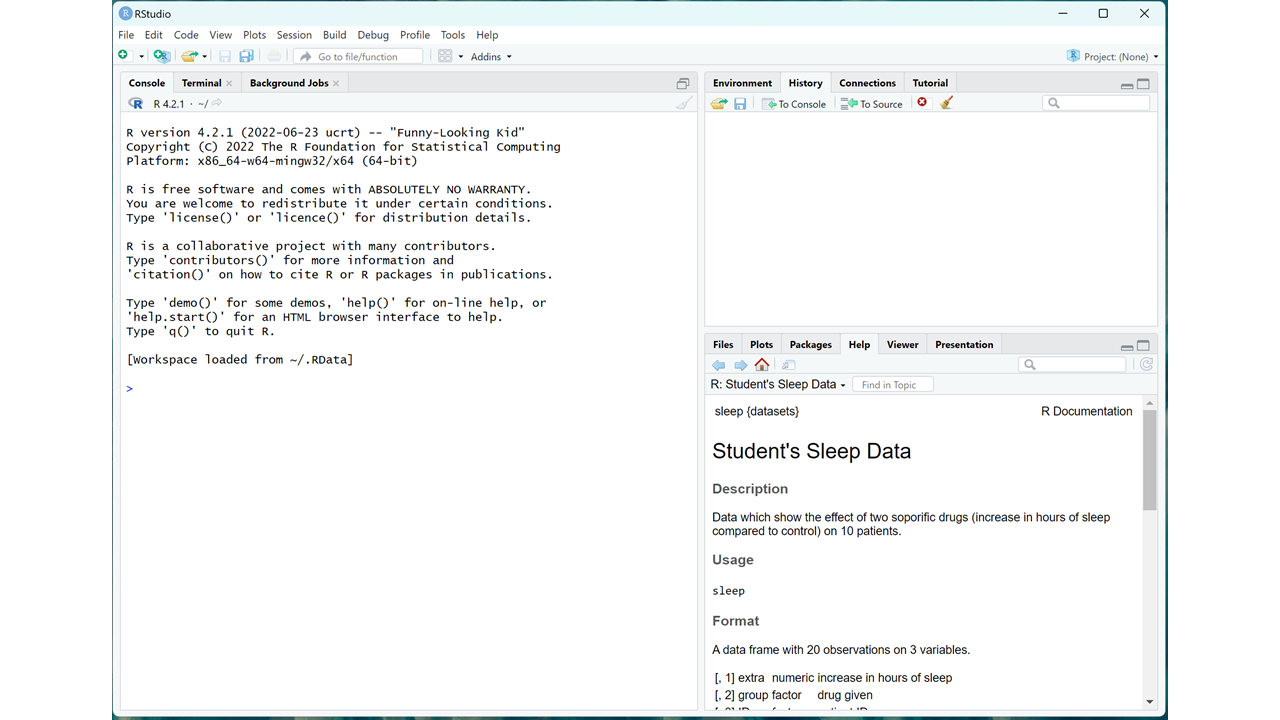Open the Help menu in menu bar
Image resolution: width=1280 pixels, height=720 pixels.
coord(487,35)
